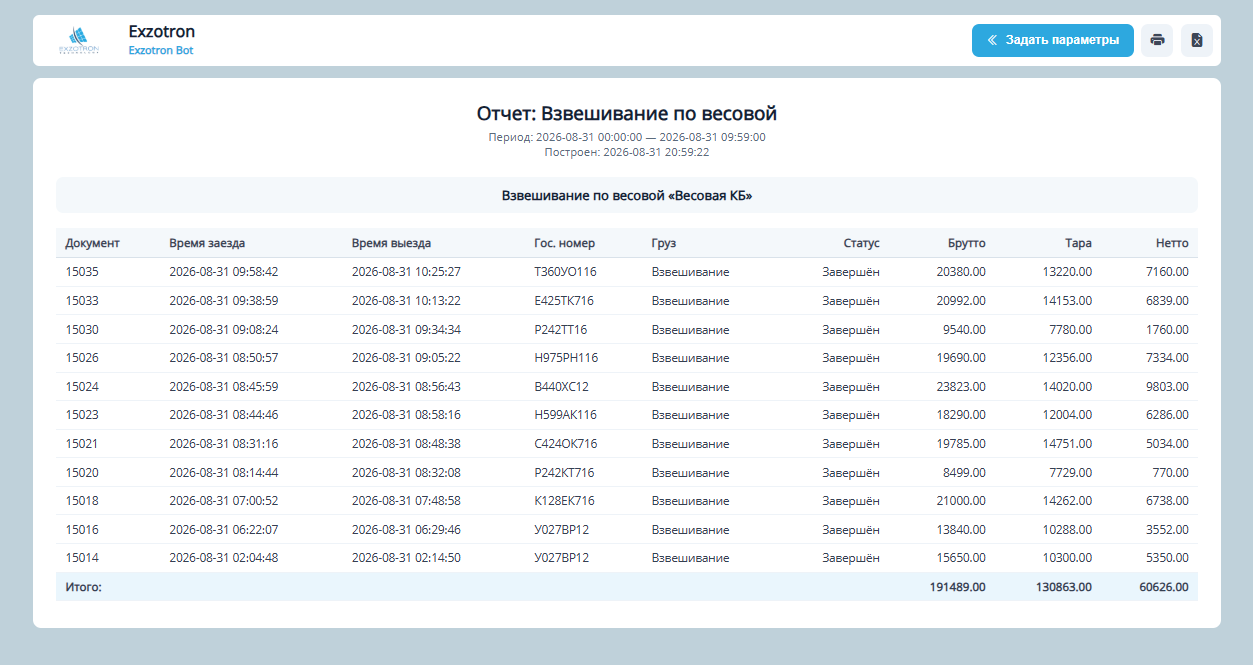
Task: Click the 'Гос. номер' column header
Action: pos(565,243)
